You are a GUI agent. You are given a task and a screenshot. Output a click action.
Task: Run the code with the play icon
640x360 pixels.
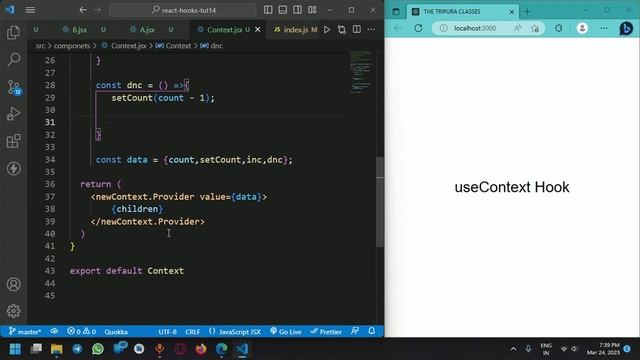[x=327, y=29]
